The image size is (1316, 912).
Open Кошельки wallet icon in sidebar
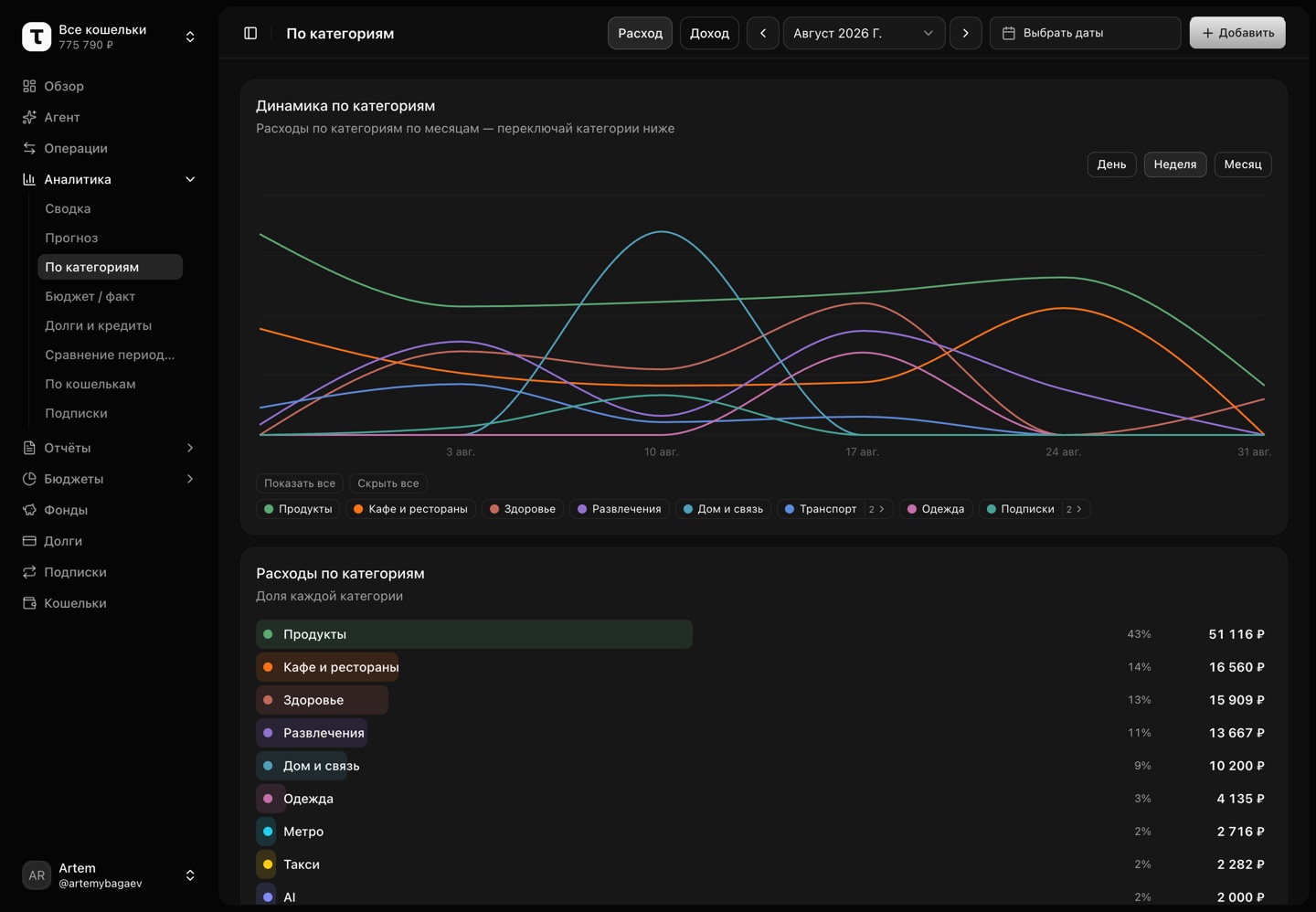coord(29,603)
